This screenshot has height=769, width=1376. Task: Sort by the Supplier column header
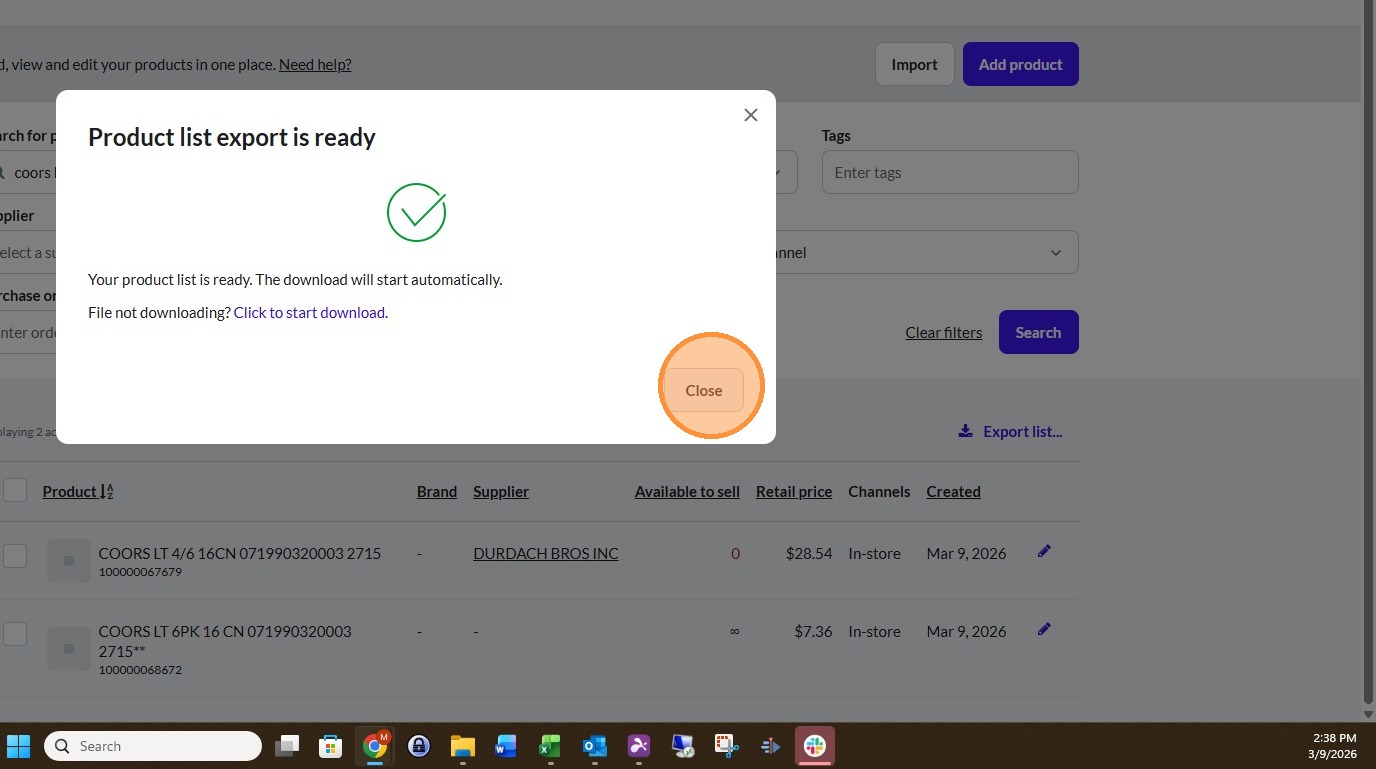[x=501, y=491]
